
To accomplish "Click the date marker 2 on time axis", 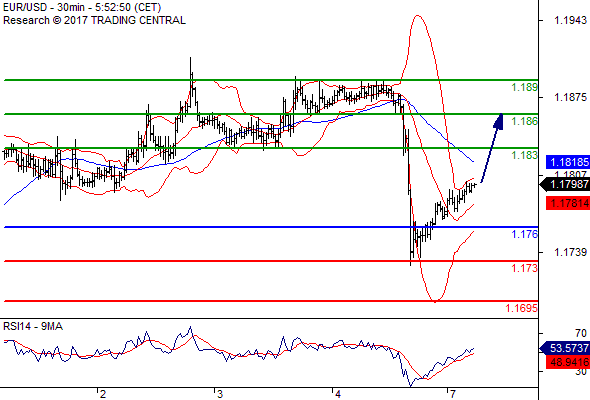I will coord(103,394).
